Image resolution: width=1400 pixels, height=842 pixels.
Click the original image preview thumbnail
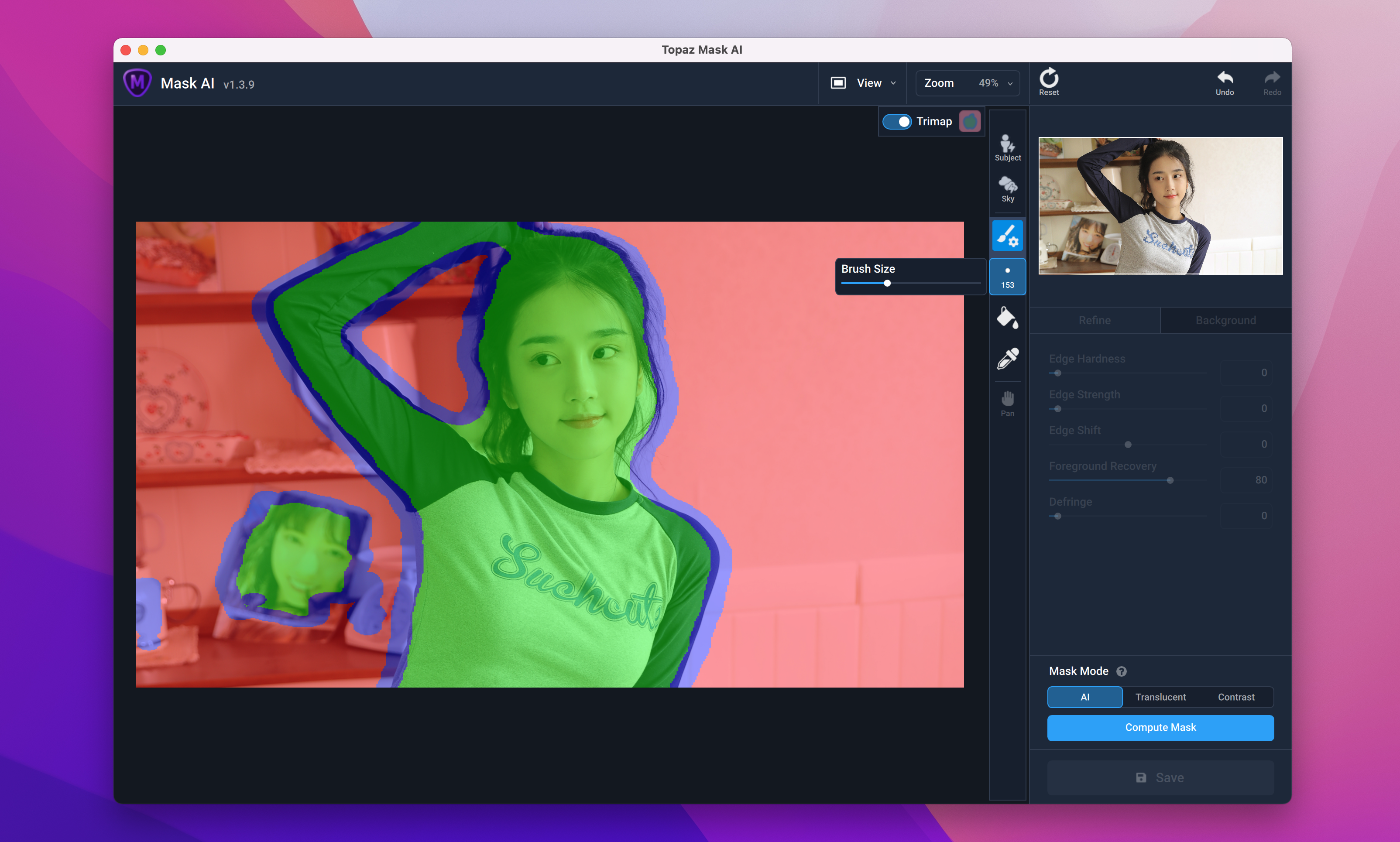click(1160, 206)
